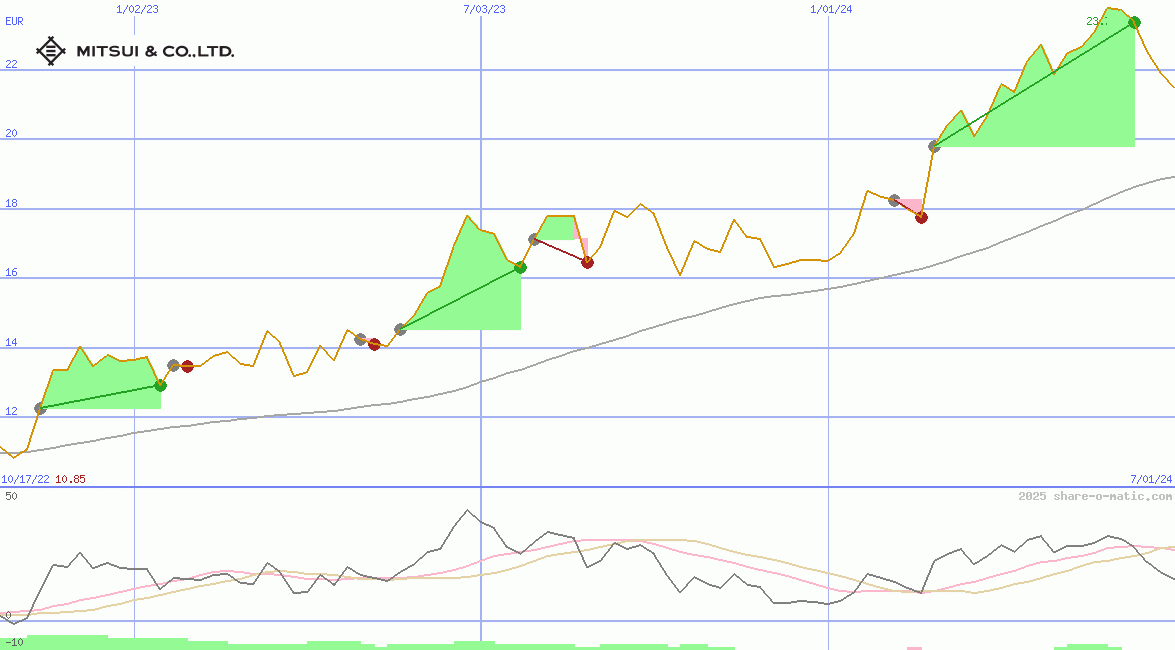Image resolution: width=1175 pixels, height=650 pixels.
Task: Select the 1/01/24 date label
Action: pyautogui.click(x=831, y=9)
